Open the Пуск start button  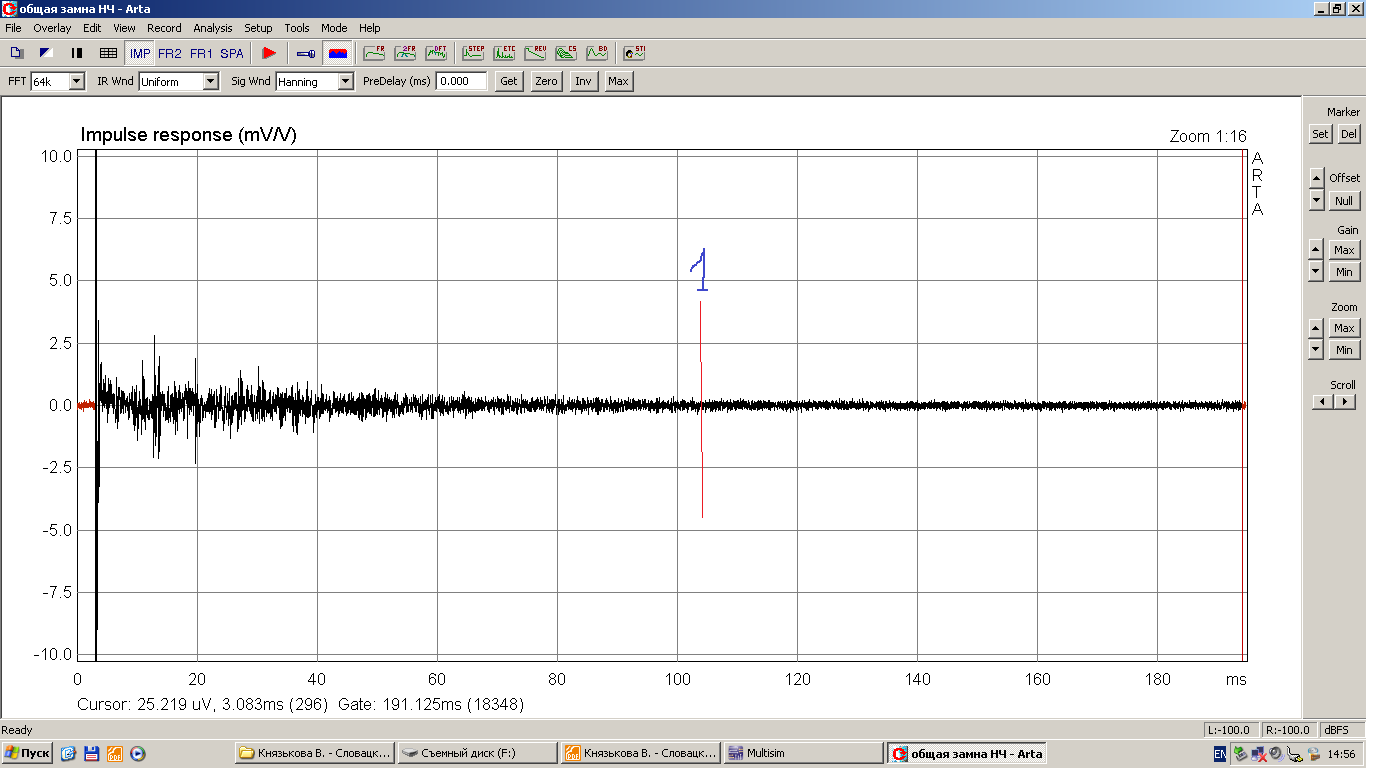(28, 753)
